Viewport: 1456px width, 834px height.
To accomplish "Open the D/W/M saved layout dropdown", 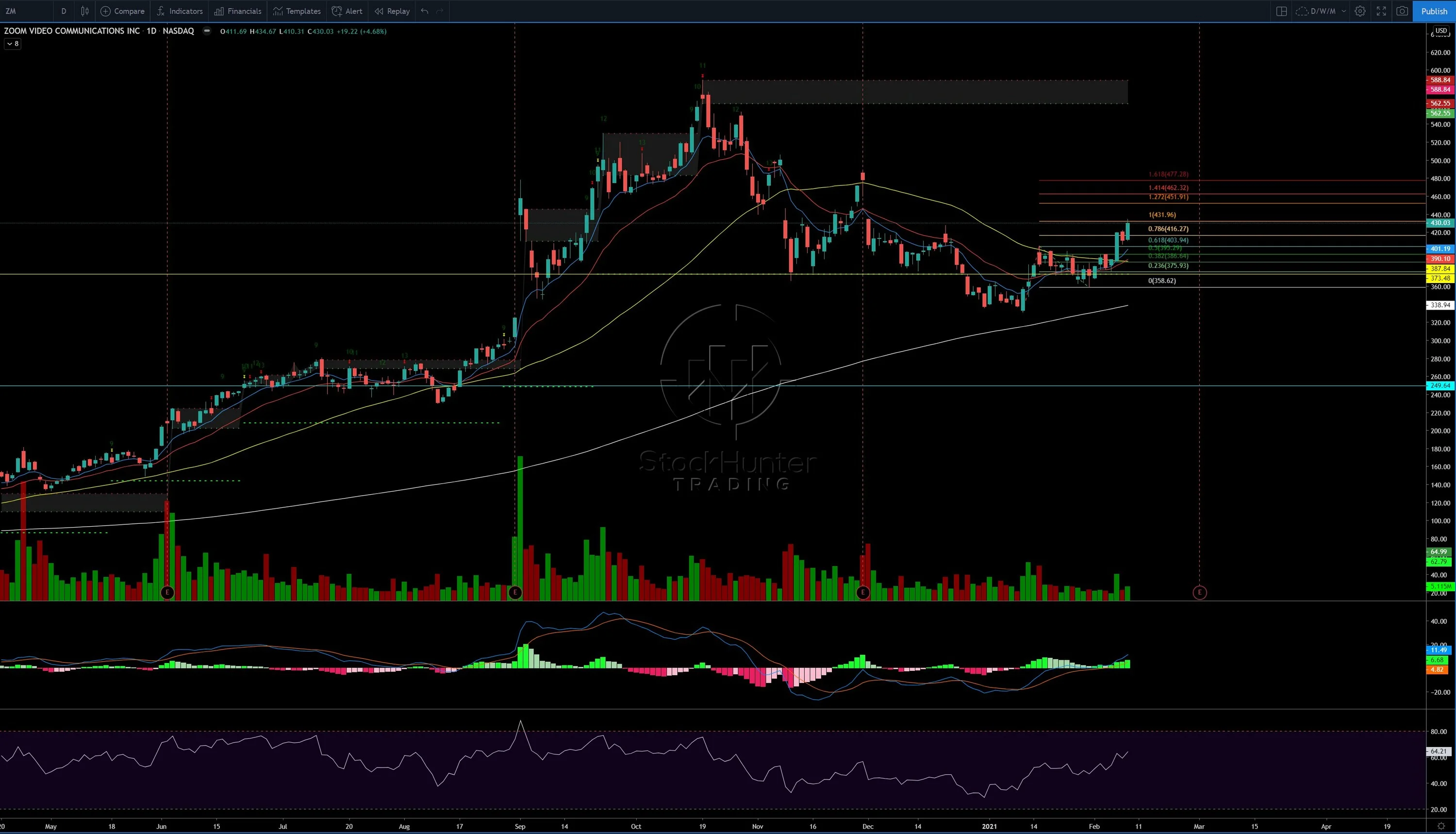I will [1322, 11].
